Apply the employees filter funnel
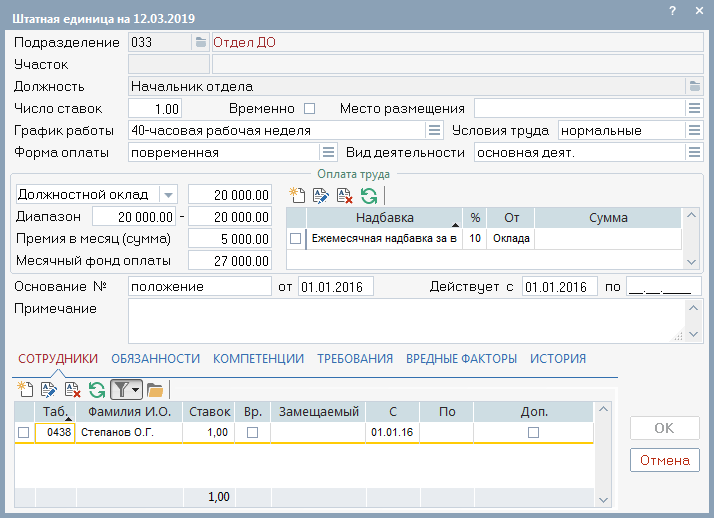 [x=121, y=390]
